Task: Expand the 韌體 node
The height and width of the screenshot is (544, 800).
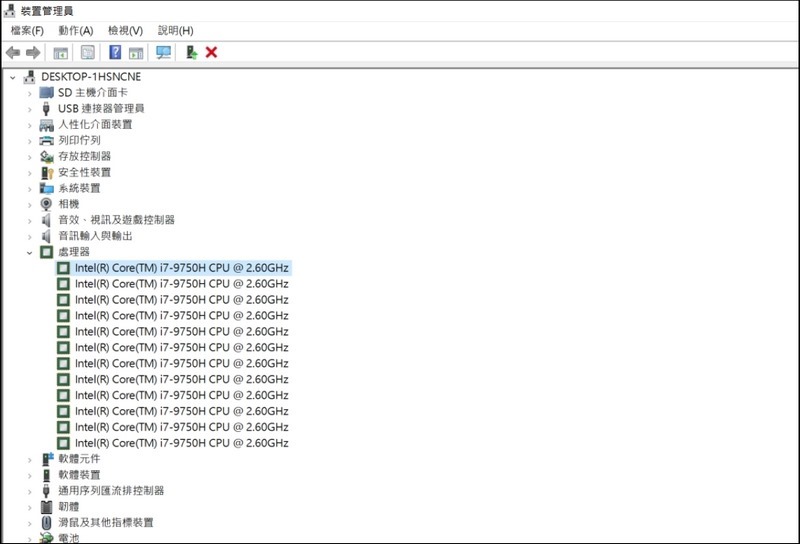Action: pyautogui.click(x=29, y=507)
